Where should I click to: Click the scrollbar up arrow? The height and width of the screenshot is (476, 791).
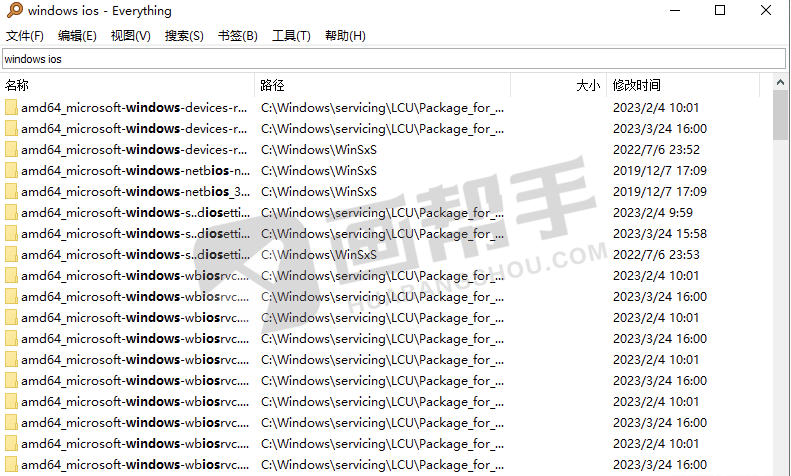coord(780,82)
